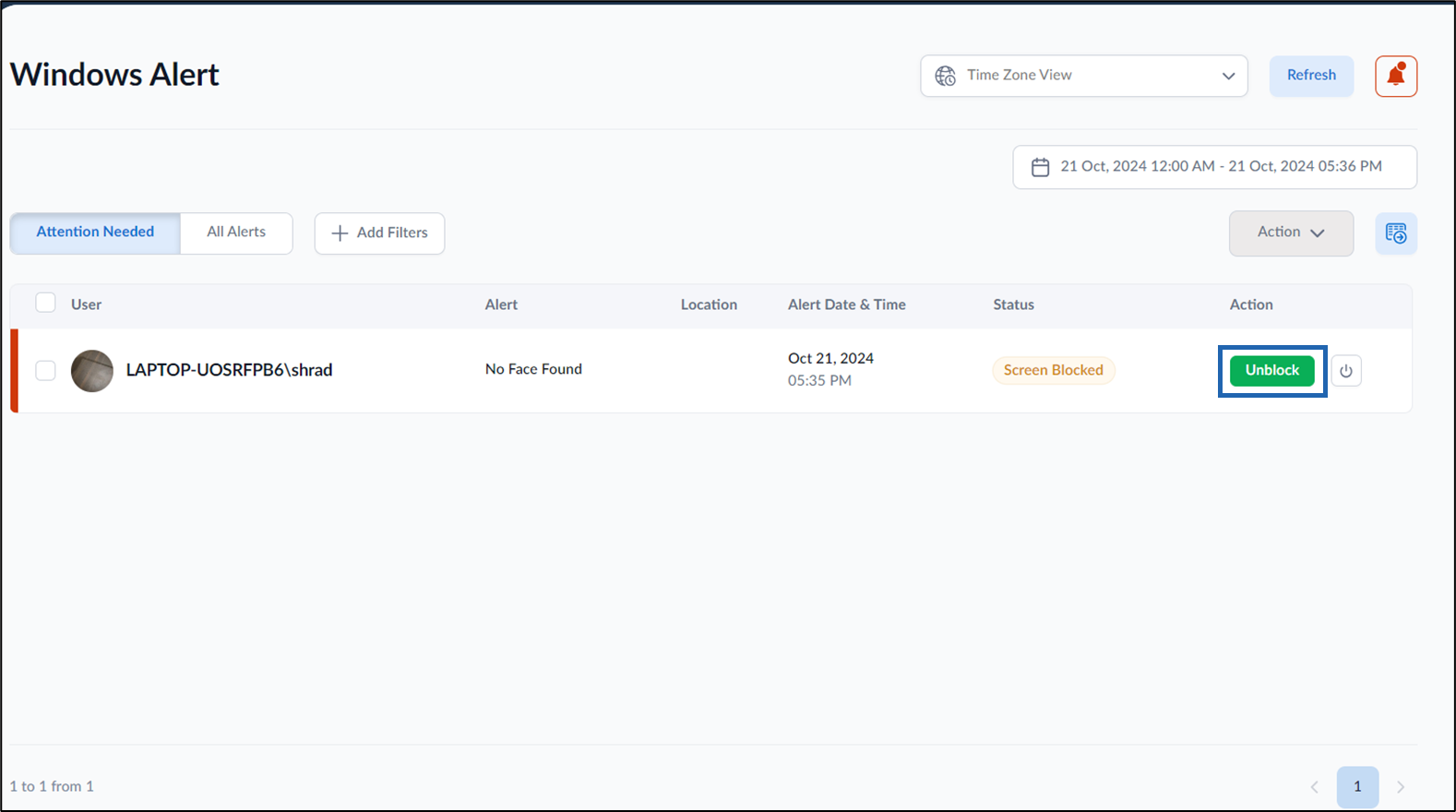This screenshot has width=1456, height=812.
Task: Open the Action dropdown menu
Action: pos(1291,233)
